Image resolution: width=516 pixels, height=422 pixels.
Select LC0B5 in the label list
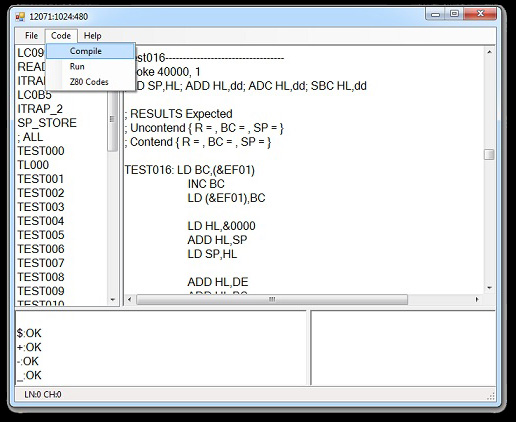pyautogui.click(x=34, y=95)
